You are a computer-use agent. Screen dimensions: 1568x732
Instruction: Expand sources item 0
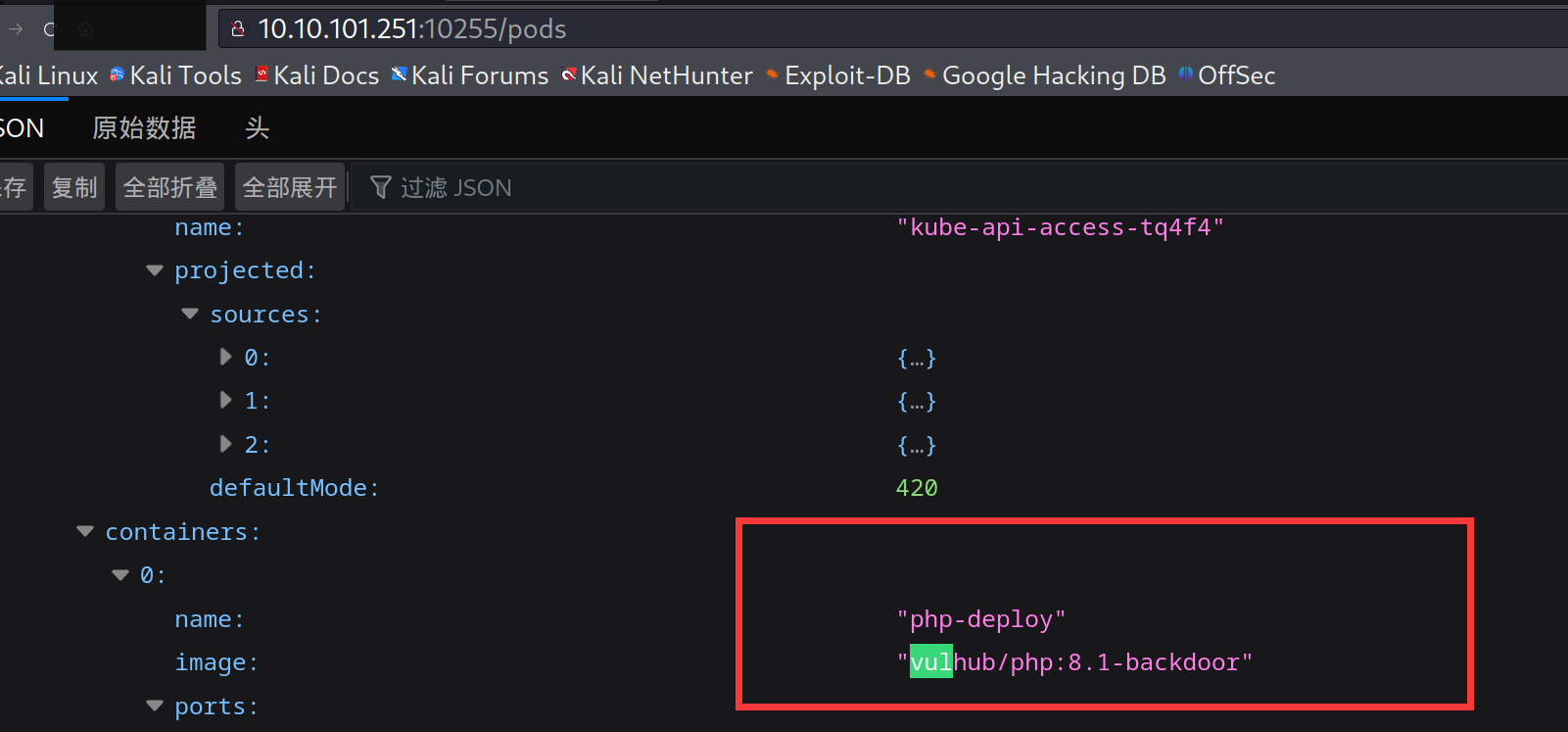pos(226,357)
